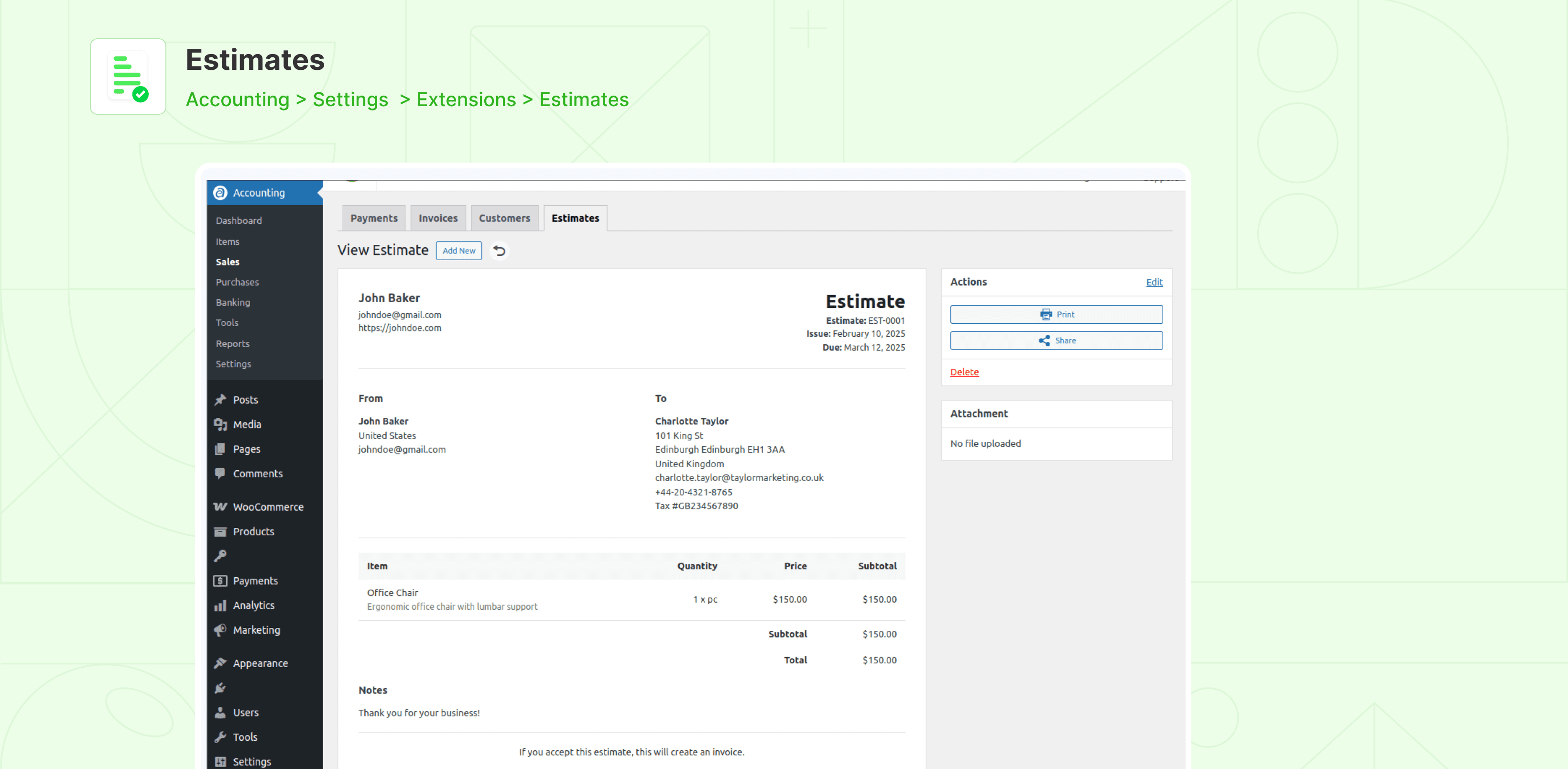Click the Total amount $150.00

point(879,660)
